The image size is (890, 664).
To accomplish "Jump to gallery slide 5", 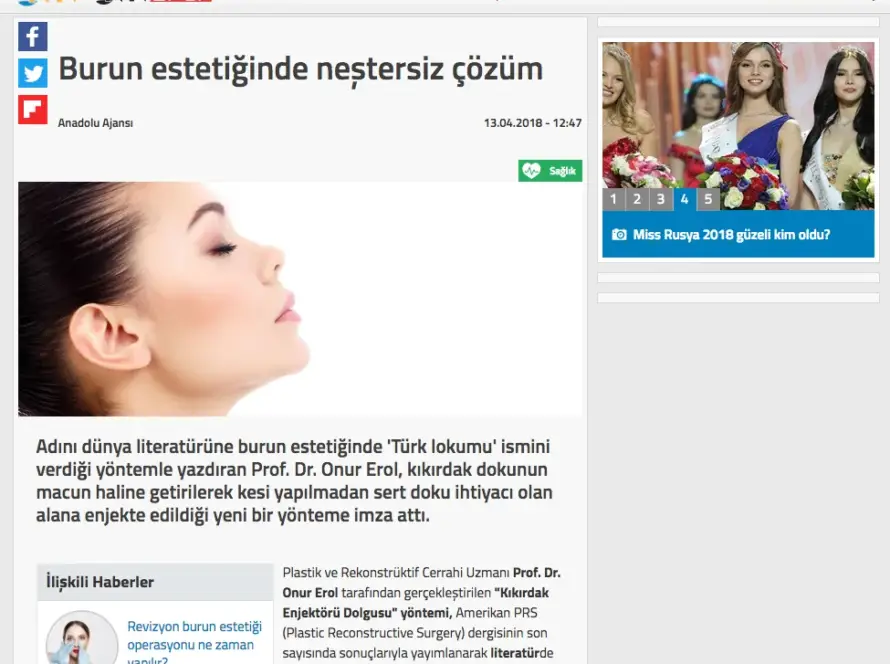I will (x=708, y=199).
